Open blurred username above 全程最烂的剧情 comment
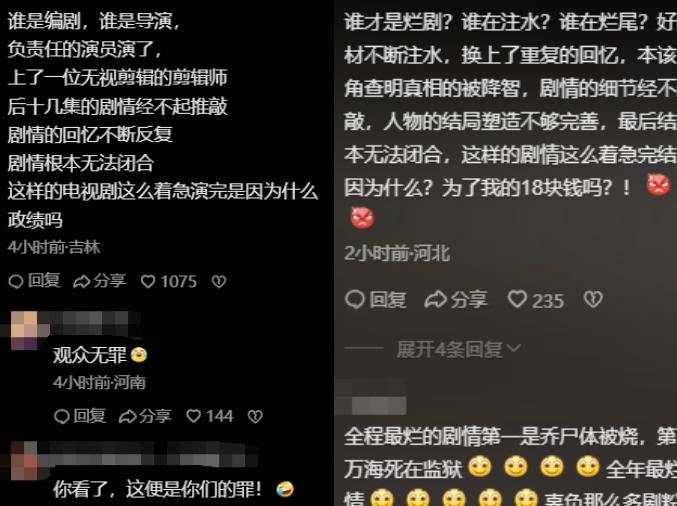Screen dimensions: 677x506 (x=374, y=398)
